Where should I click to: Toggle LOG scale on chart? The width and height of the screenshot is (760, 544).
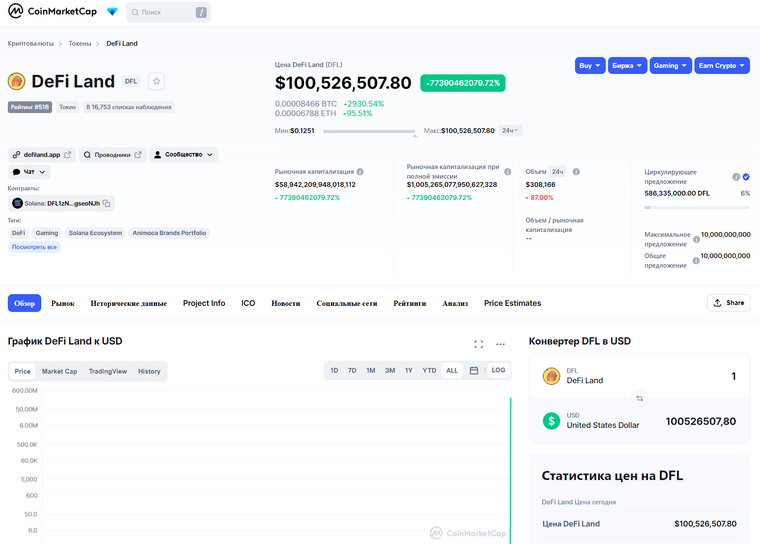click(x=498, y=370)
